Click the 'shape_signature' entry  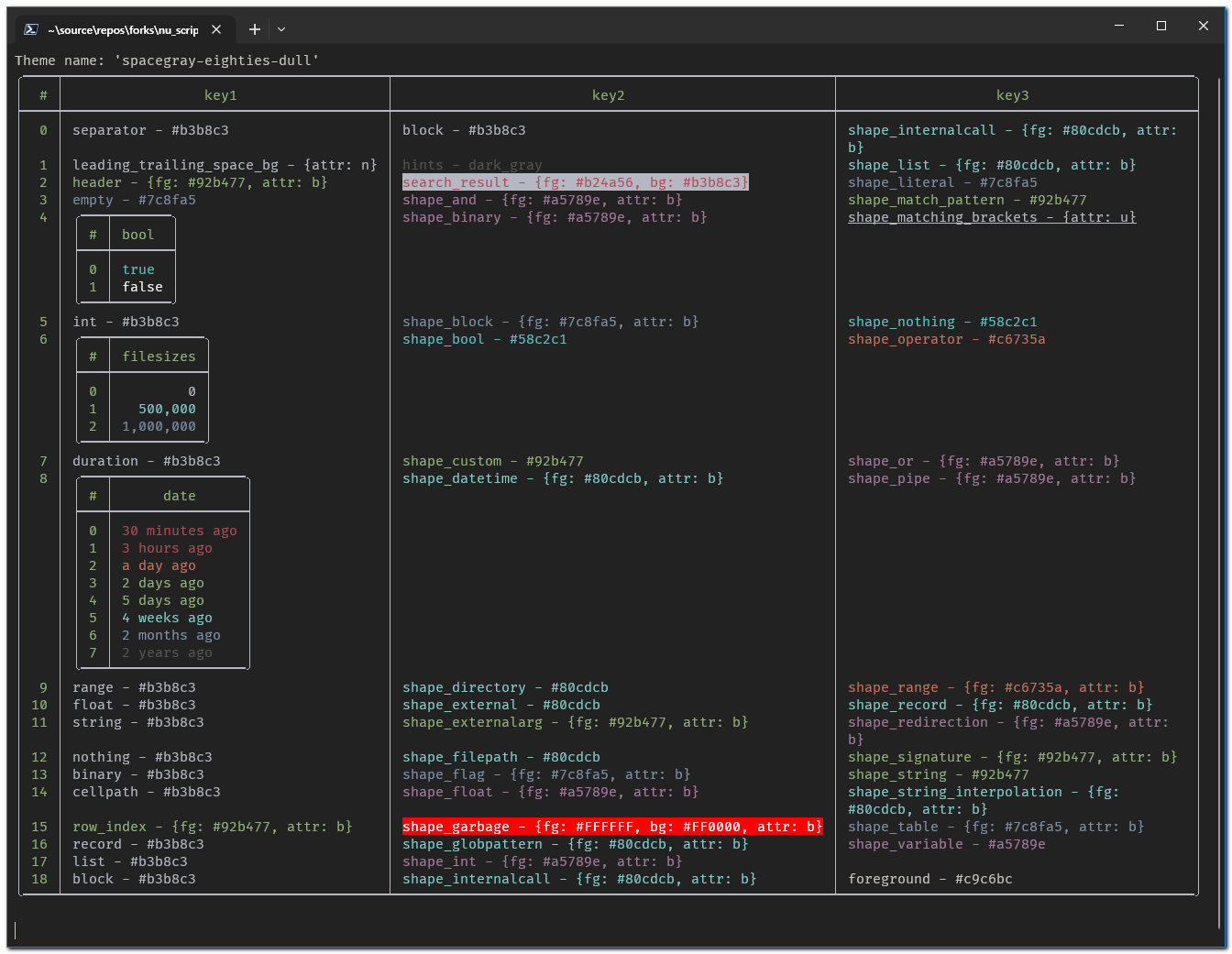tap(1013, 757)
